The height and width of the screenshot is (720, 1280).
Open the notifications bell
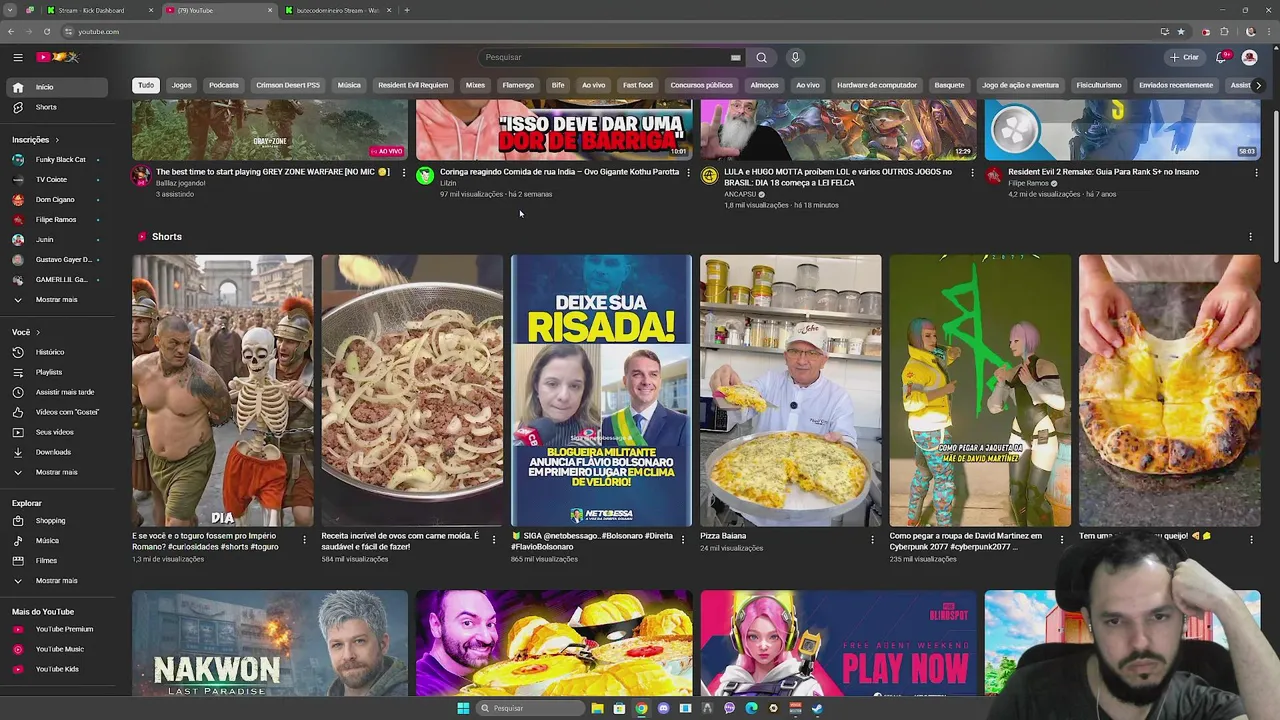pyautogui.click(x=1221, y=57)
